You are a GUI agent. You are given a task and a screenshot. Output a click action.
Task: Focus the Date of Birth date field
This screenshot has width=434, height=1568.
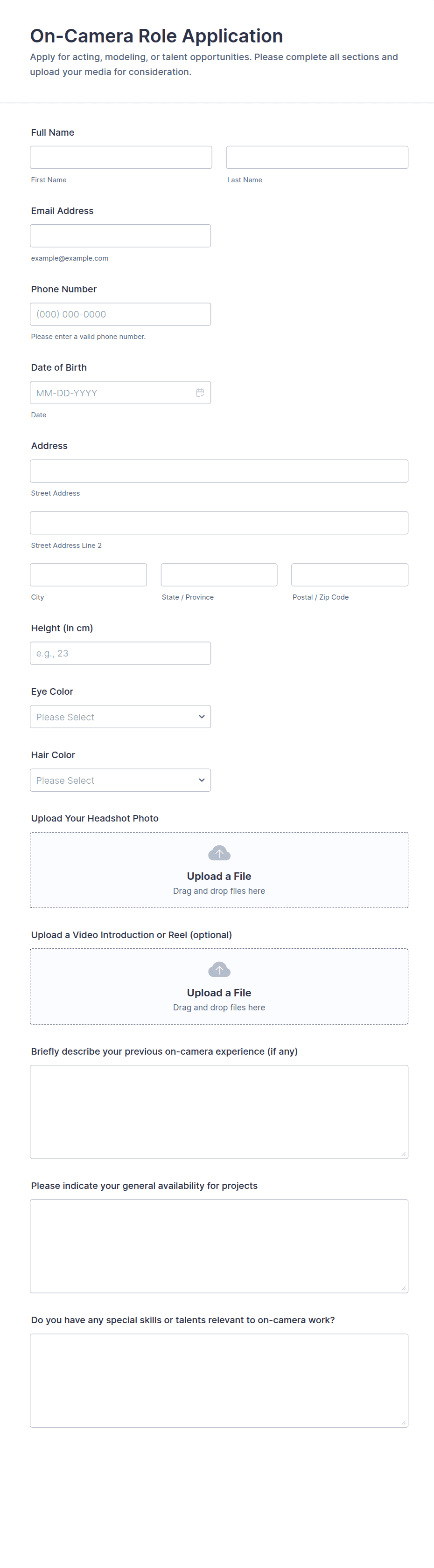click(110, 393)
